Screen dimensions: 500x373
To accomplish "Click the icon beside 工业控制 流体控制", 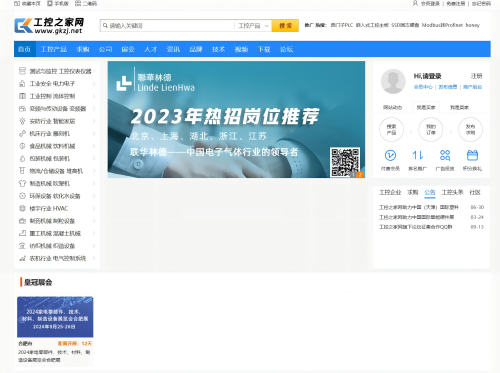I will (x=22, y=96).
